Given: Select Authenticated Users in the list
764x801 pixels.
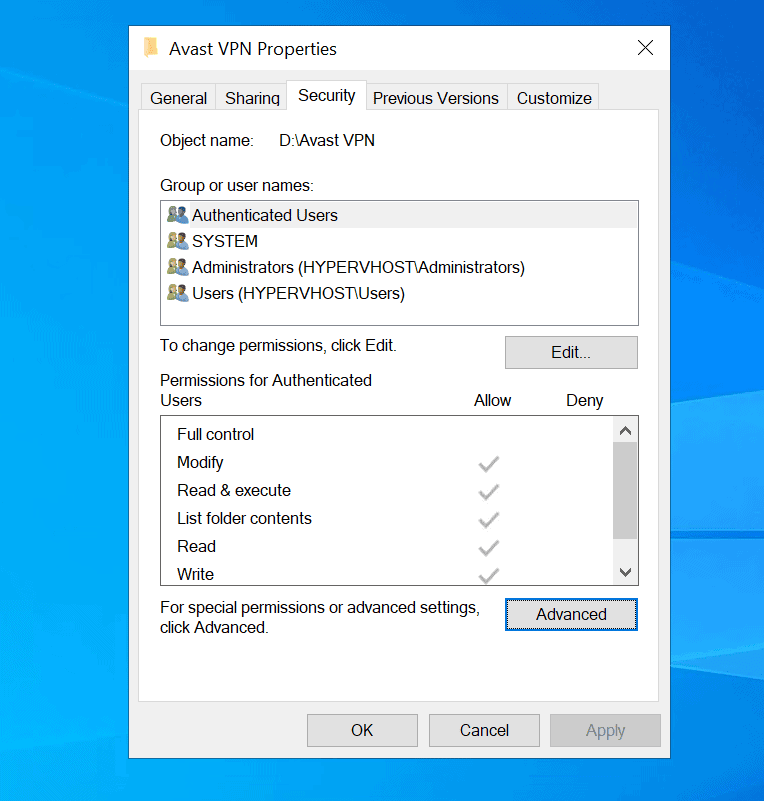Looking at the screenshot, I should (399, 215).
